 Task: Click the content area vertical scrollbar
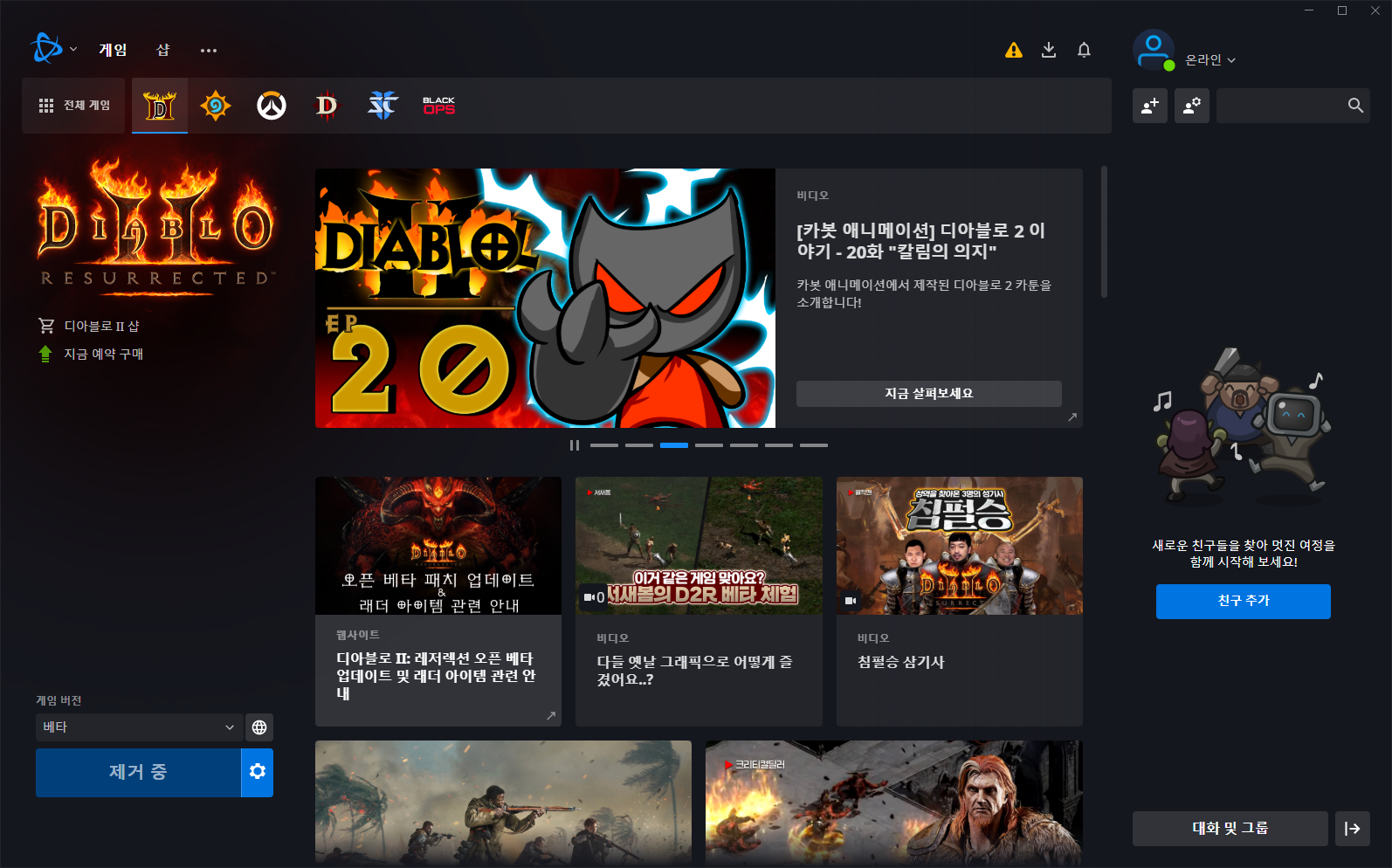point(1104,231)
